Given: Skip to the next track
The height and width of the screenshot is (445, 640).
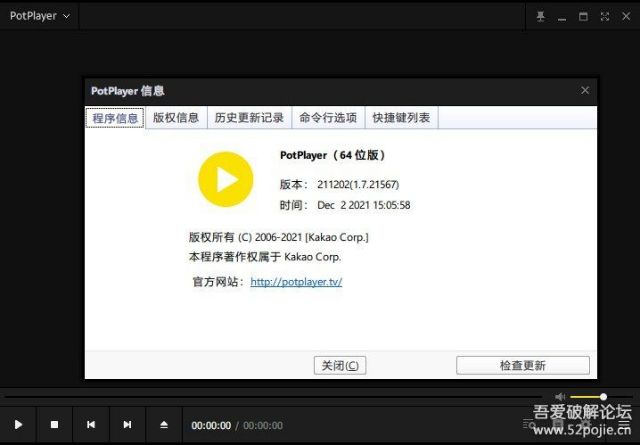Looking at the screenshot, I should [127, 425].
